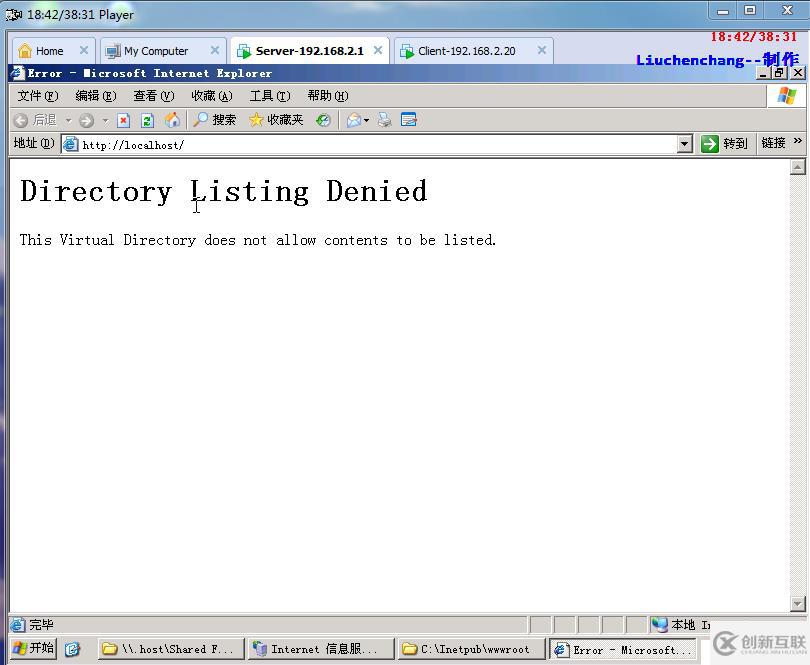Image resolution: width=810 pixels, height=665 pixels.
Task: Select Error - Microsoft... taskbar button
Action: (x=622, y=649)
